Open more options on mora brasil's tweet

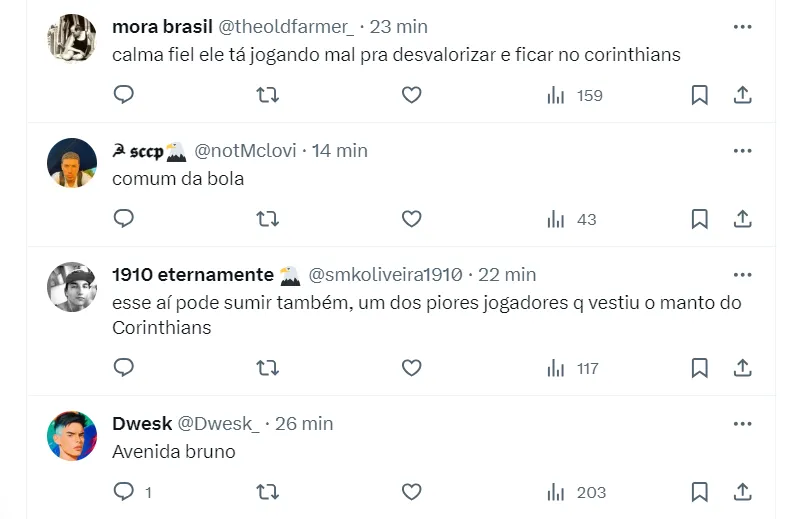[x=742, y=27]
